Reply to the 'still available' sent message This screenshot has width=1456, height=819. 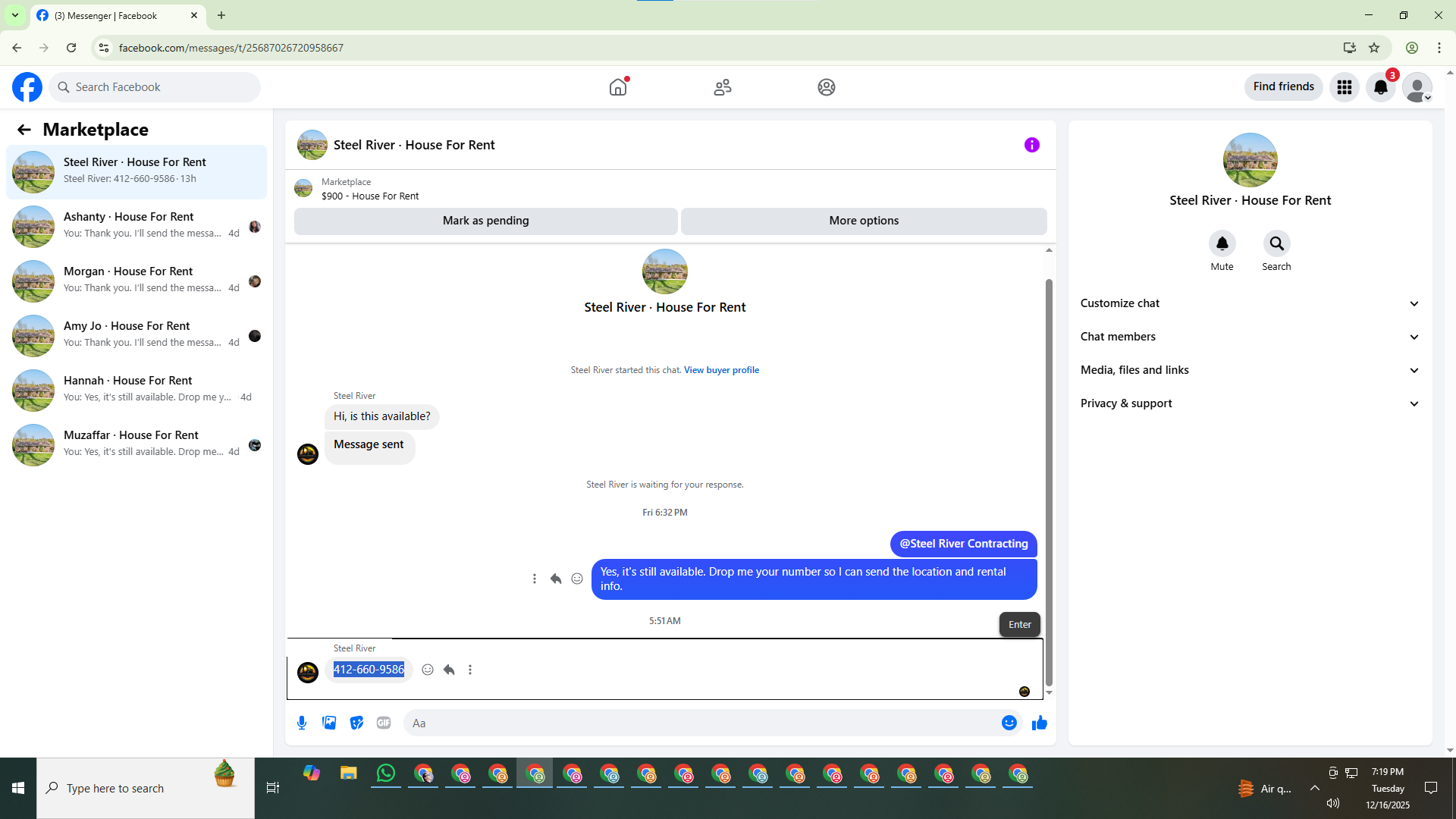556,579
